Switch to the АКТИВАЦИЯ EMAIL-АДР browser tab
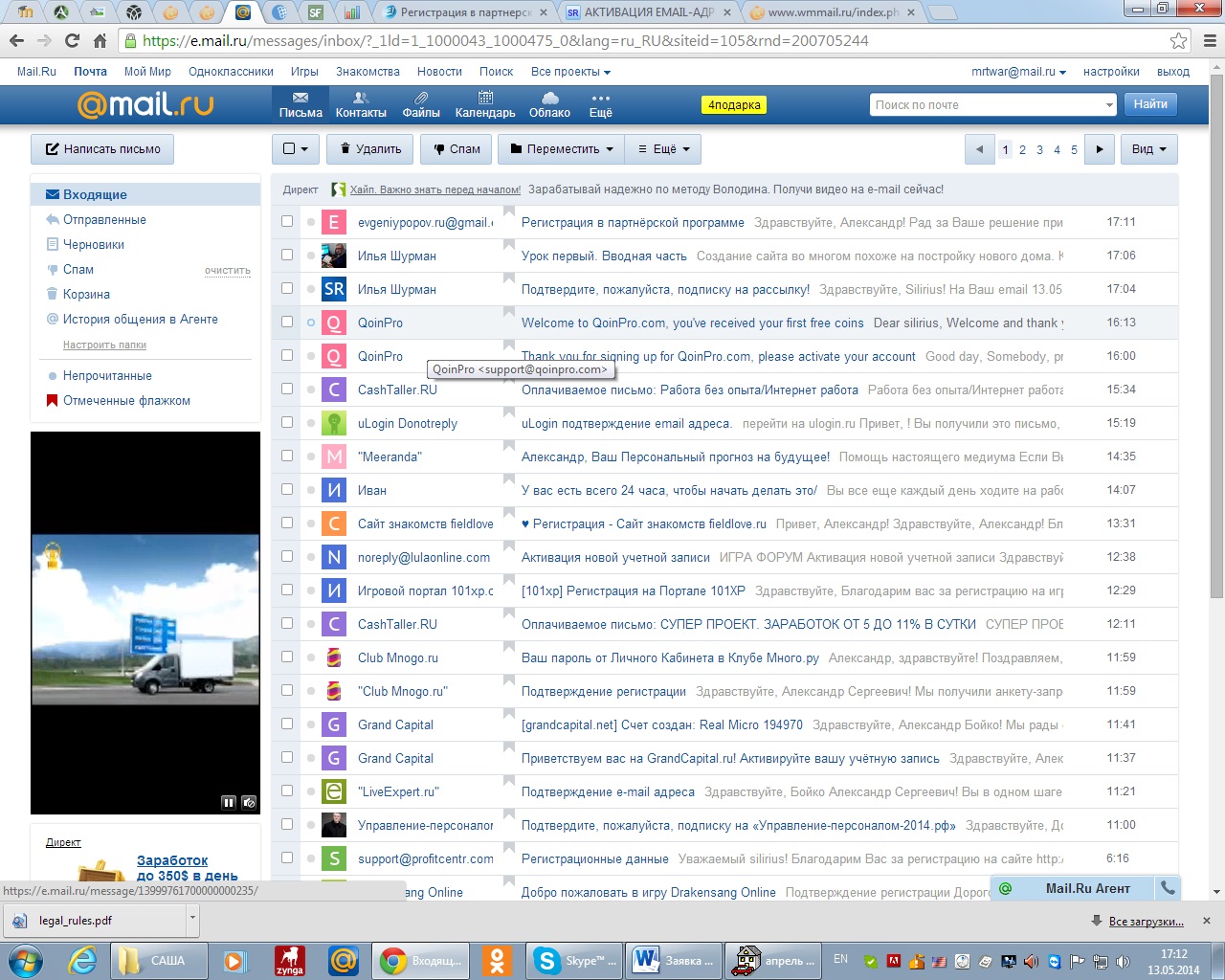Screen dimensions: 1225x980 [648, 12]
